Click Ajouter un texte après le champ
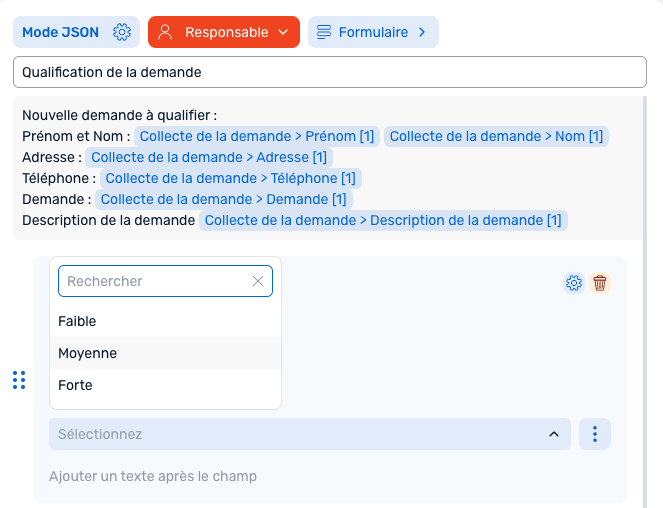Viewport: 663px width, 508px height. [x=153, y=476]
